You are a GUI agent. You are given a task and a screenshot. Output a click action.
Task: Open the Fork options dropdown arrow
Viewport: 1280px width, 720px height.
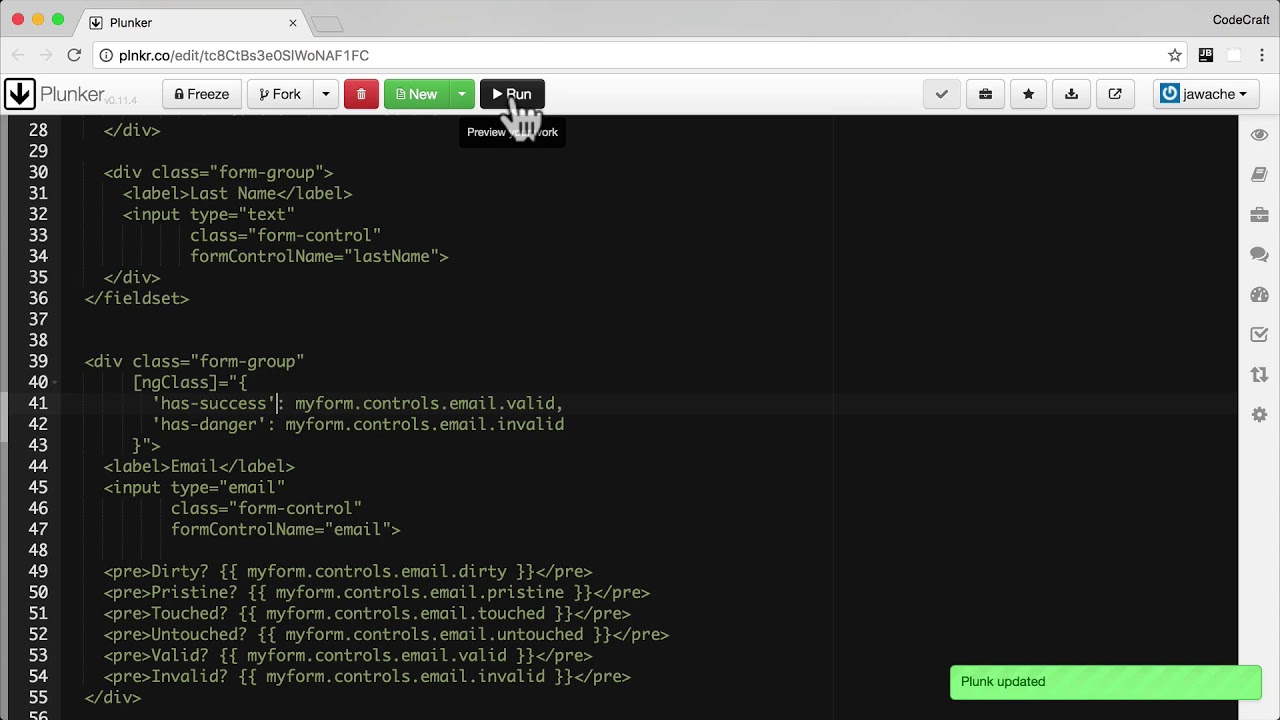click(325, 94)
